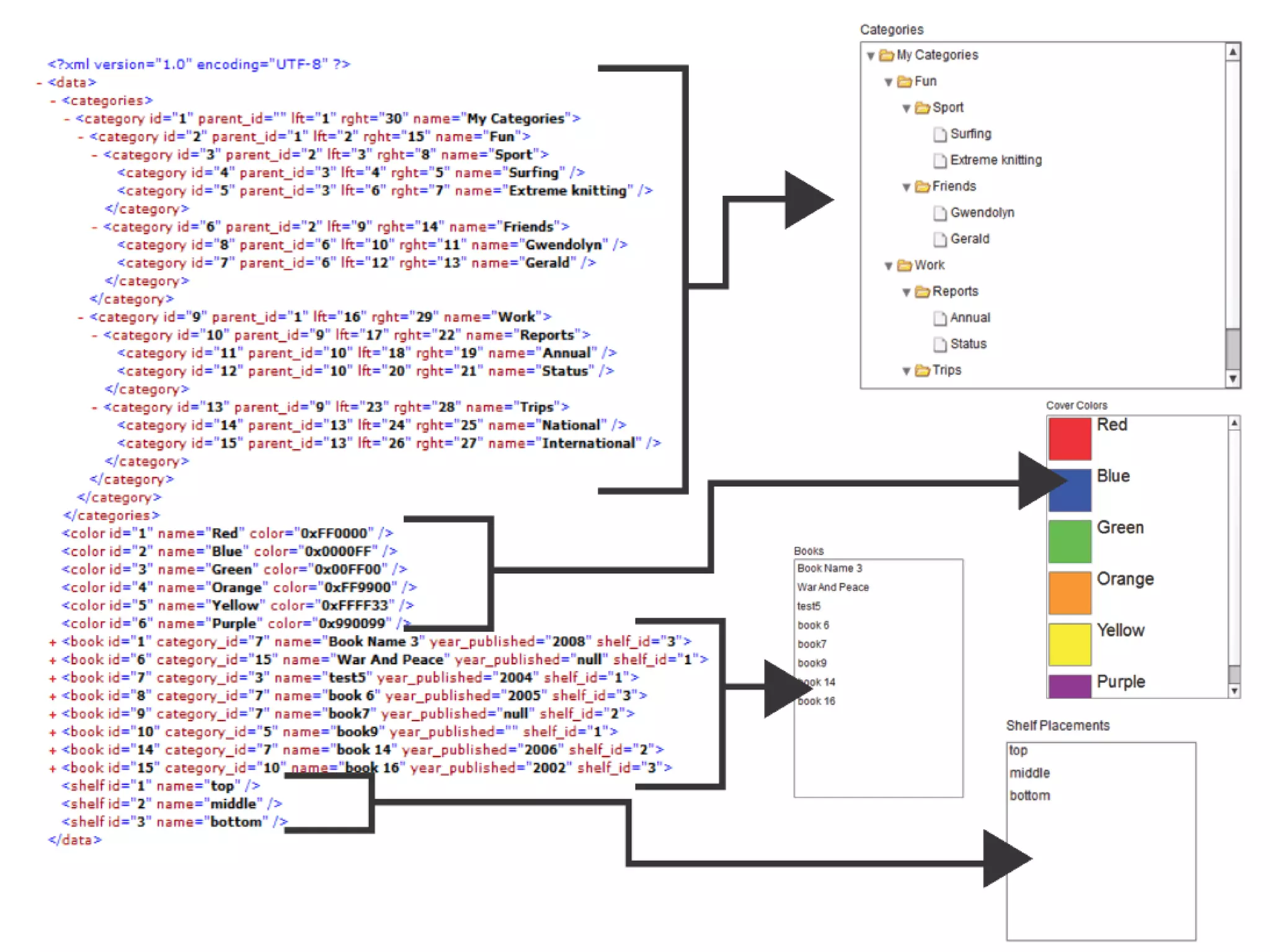Select the Status category item
This screenshot has width=1270, height=952.
coord(967,344)
